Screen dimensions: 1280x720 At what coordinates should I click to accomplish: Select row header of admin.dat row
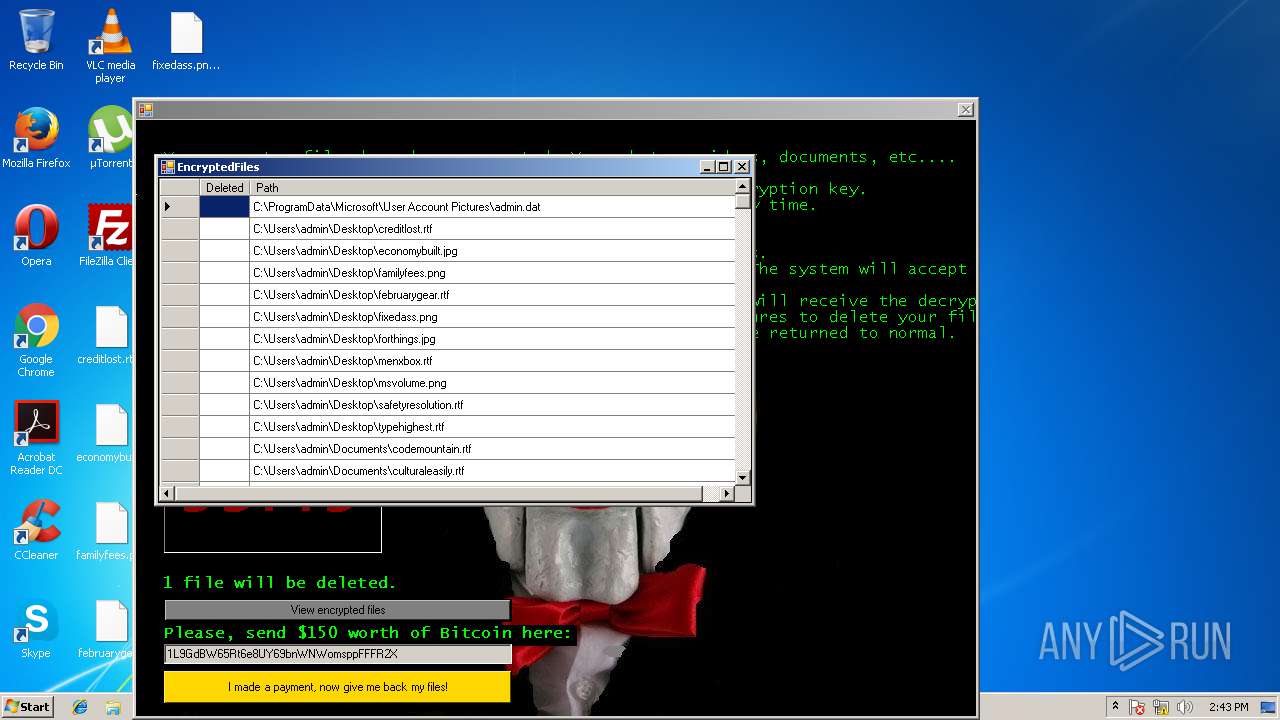tap(180, 207)
